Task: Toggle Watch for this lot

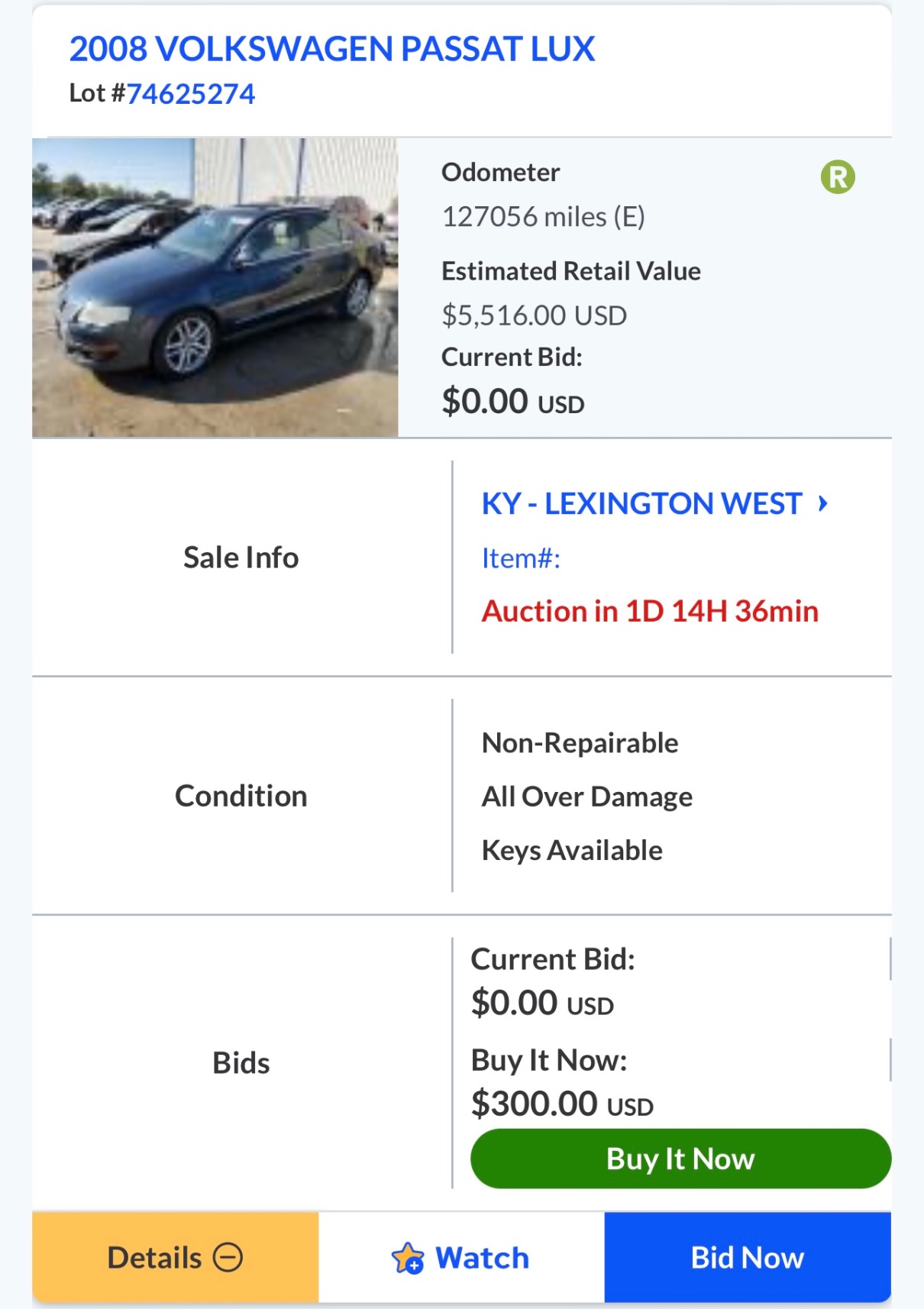Action: (460, 1257)
